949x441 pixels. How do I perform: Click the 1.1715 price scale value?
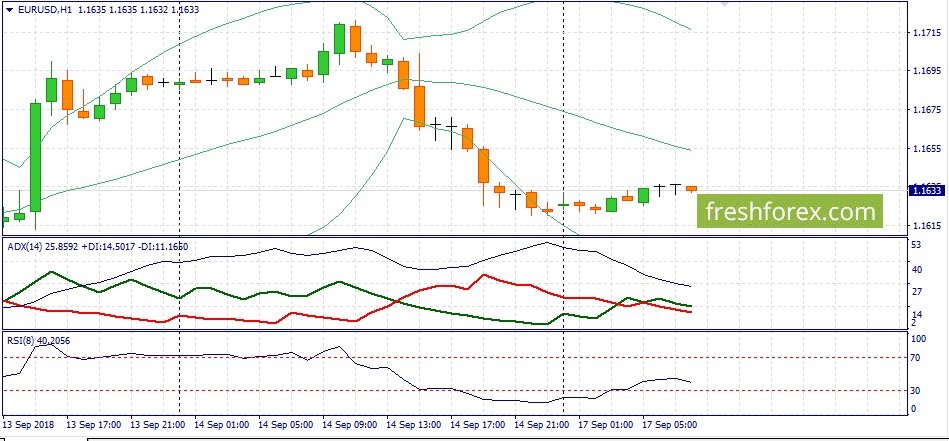pos(925,31)
